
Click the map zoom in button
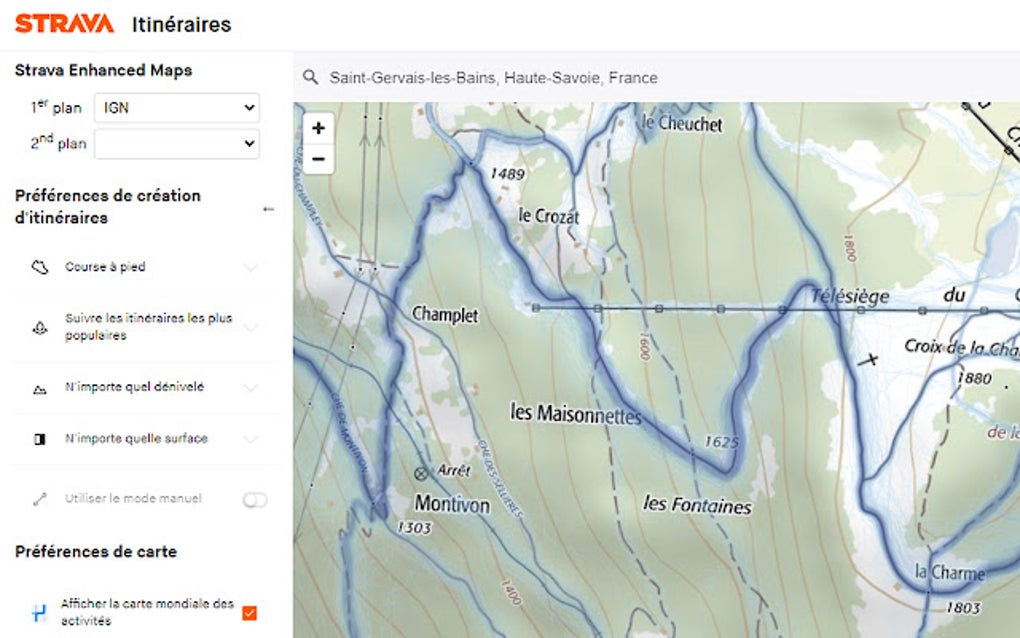[318, 128]
